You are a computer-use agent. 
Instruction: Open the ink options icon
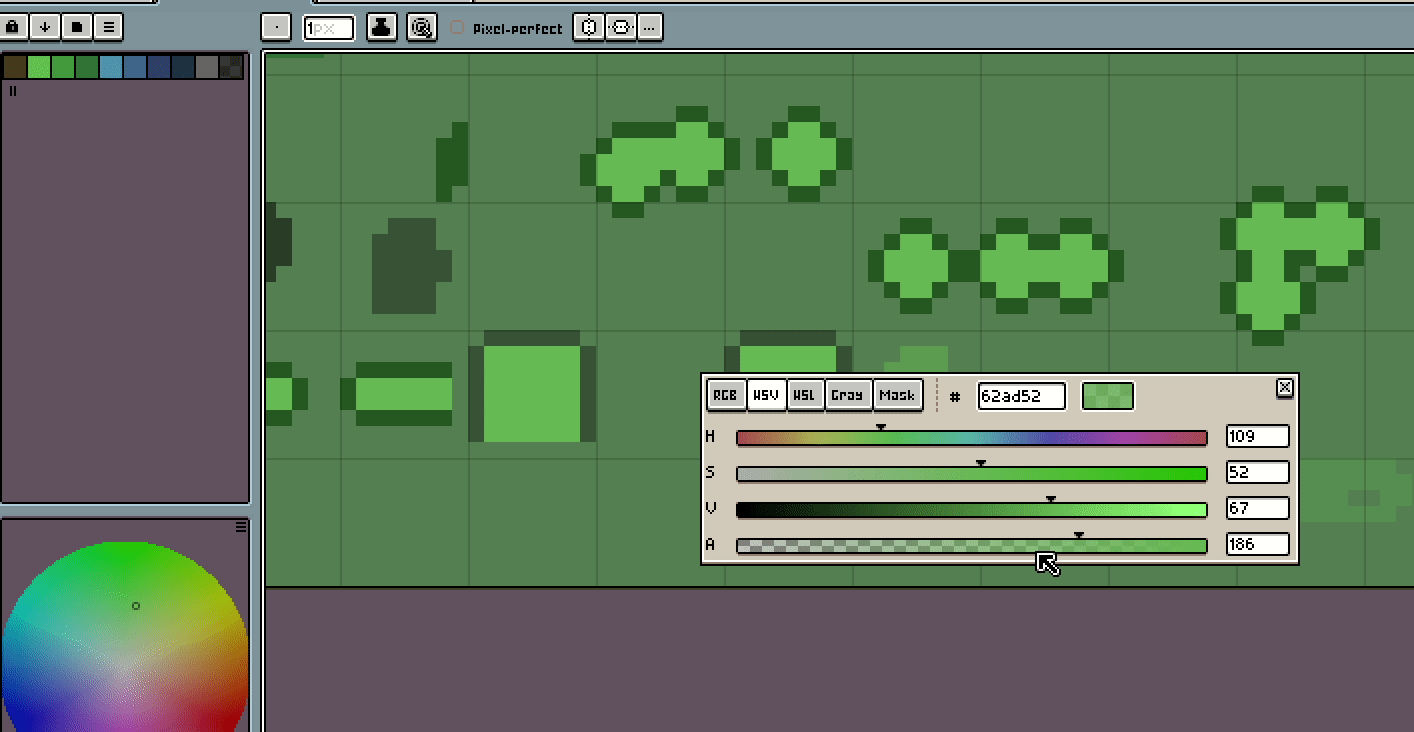click(381, 27)
